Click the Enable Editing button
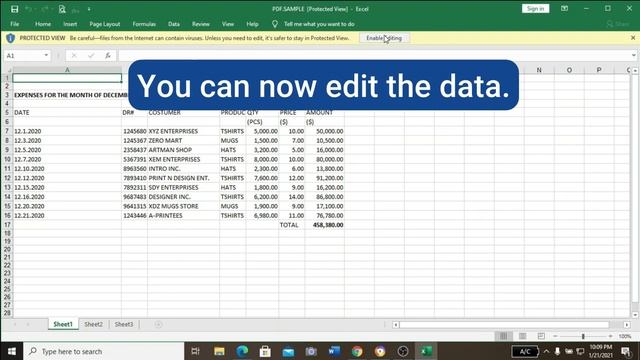This screenshot has height=360, width=640. coord(384,38)
